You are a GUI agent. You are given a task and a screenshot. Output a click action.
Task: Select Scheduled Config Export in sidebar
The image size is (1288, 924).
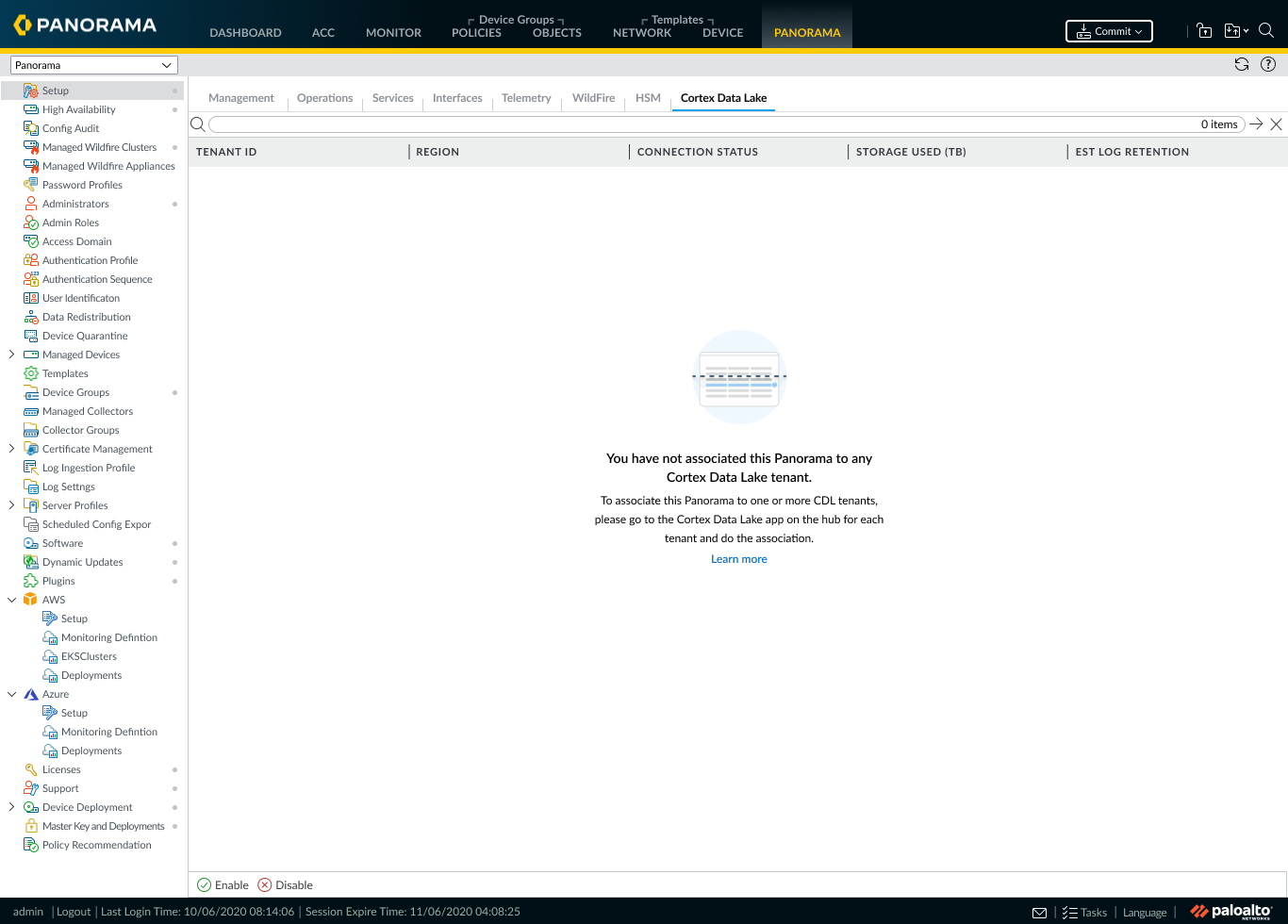96,524
